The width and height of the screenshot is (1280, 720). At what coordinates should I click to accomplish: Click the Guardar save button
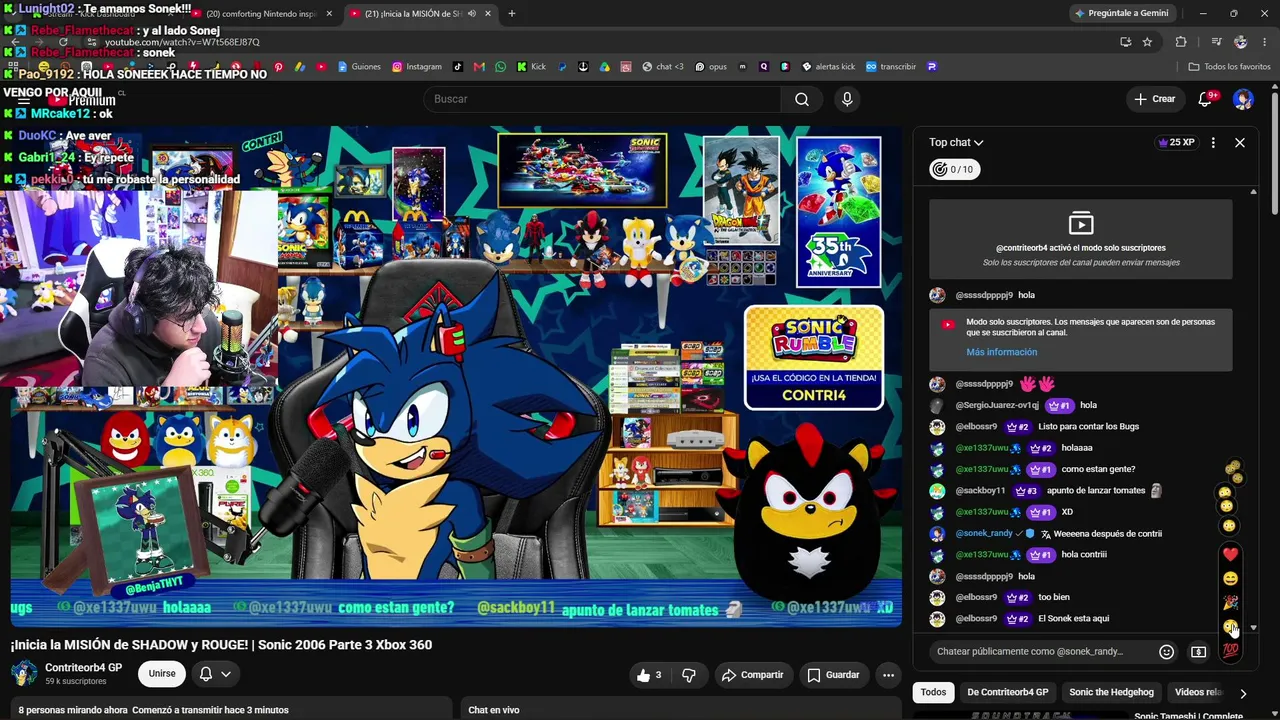click(833, 675)
